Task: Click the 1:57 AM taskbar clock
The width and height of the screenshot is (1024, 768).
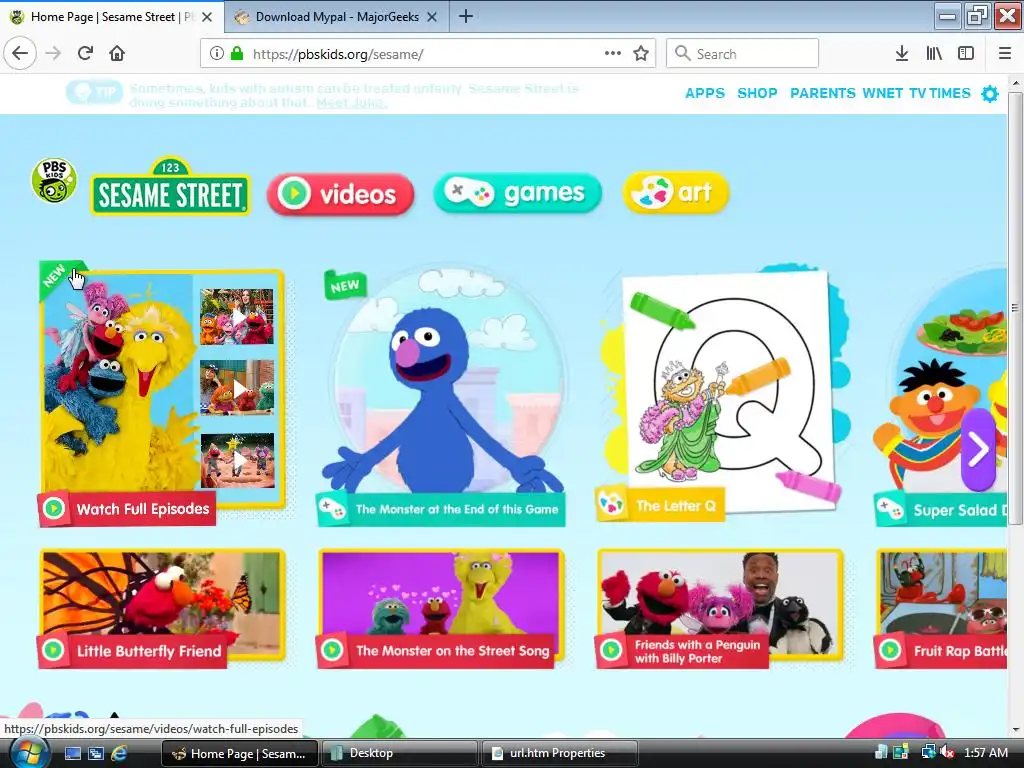Action: 985,753
